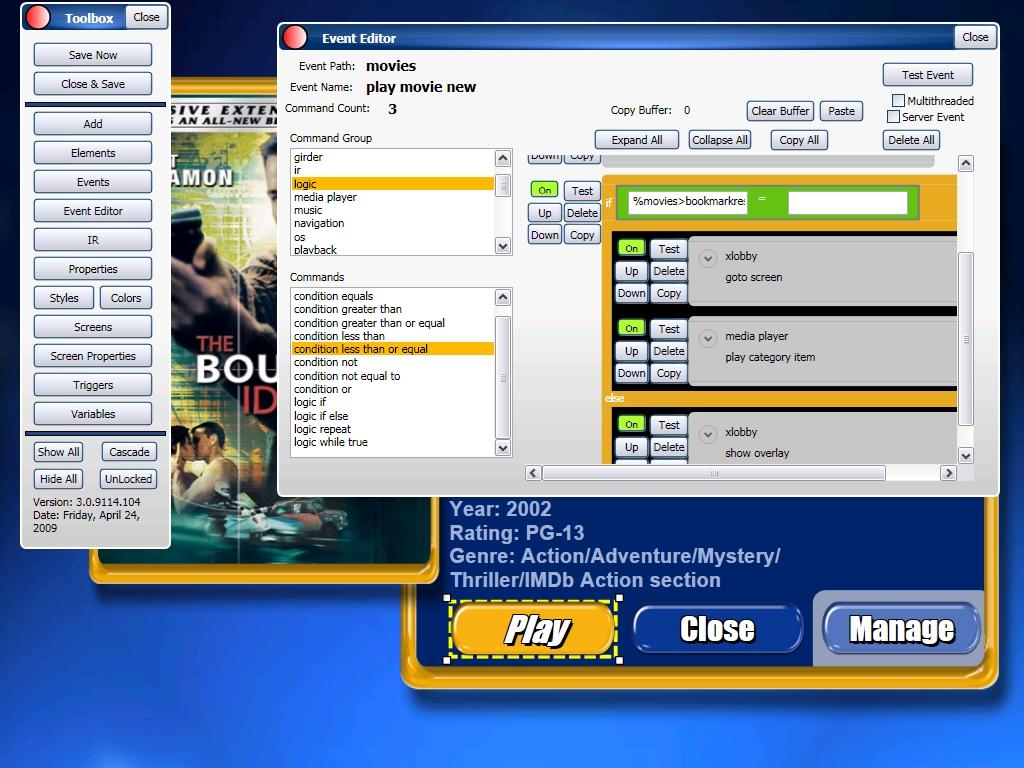Click the Command Group list scroll-down arrow
The height and width of the screenshot is (768, 1024).
(502, 246)
